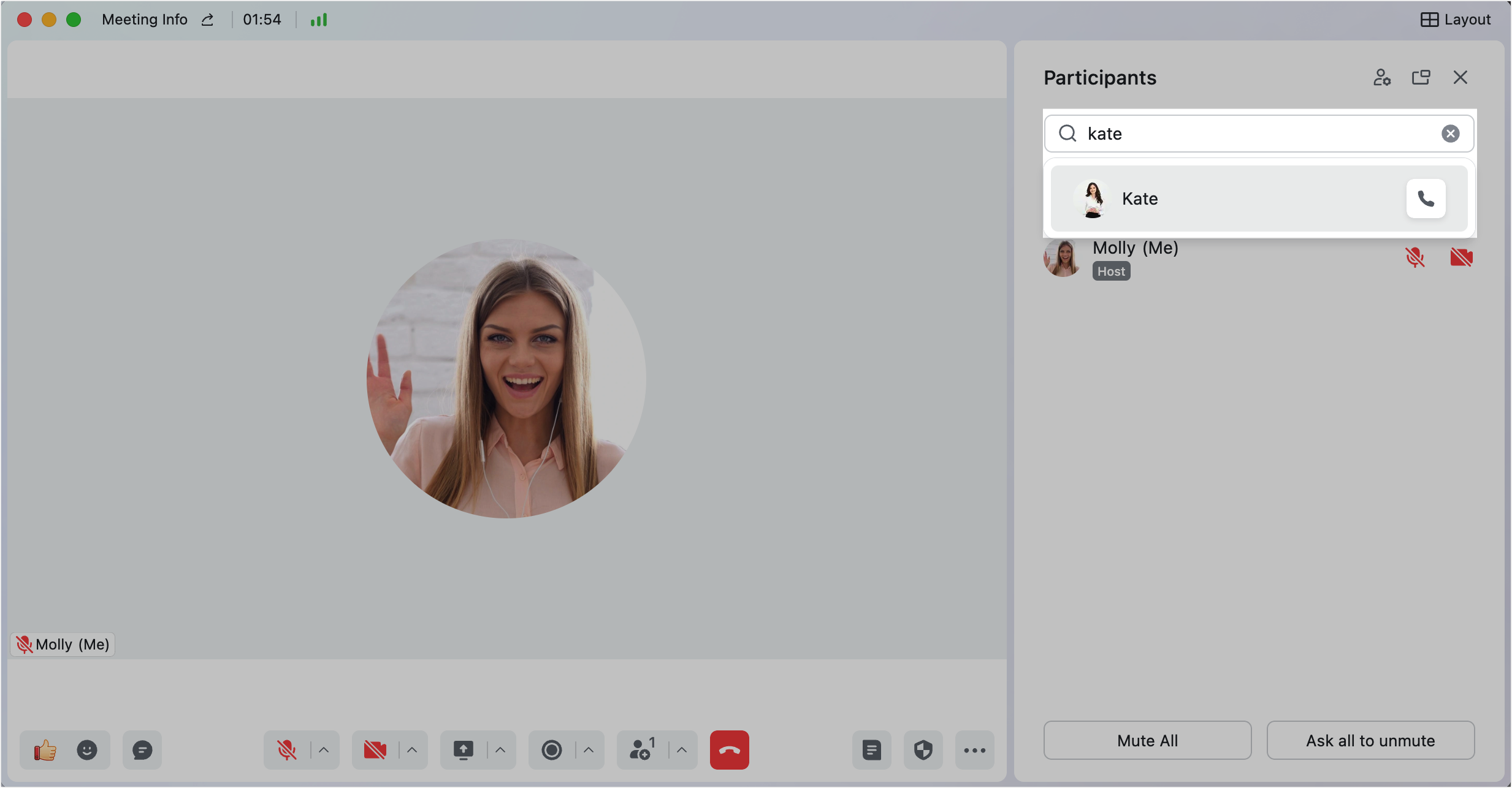This screenshot has height=788, width=1512.
Task: Open the emoji reactions smiley icon
Action: click(x=87, y=750)
